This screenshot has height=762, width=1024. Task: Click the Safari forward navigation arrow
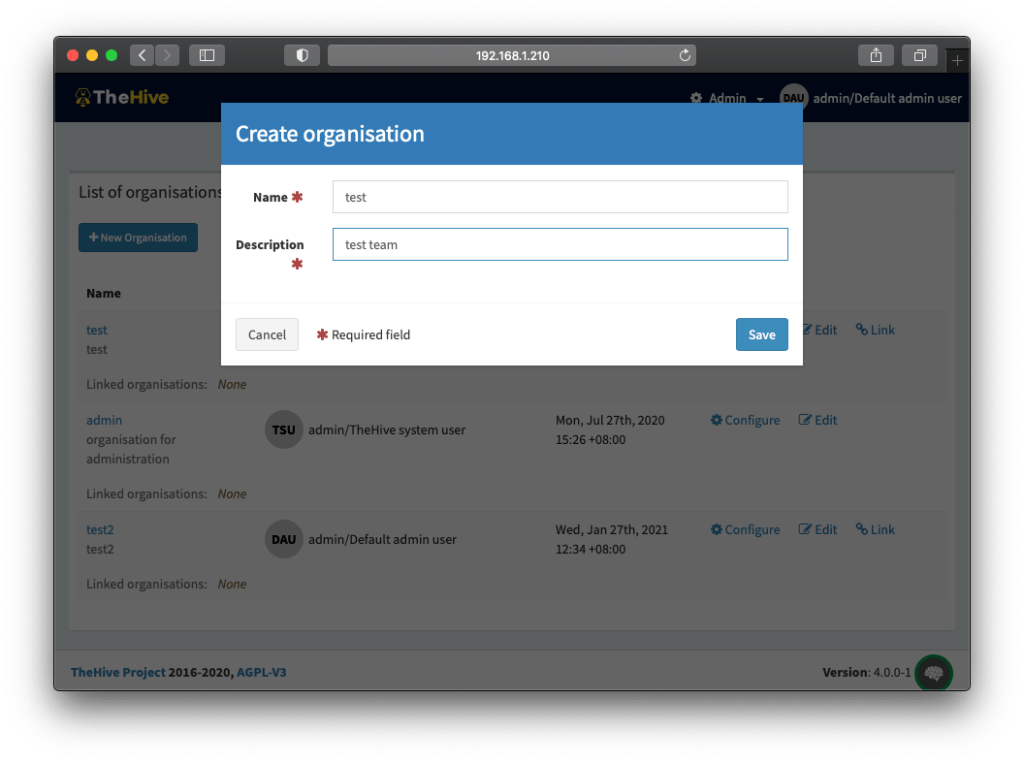click(167, 56)
